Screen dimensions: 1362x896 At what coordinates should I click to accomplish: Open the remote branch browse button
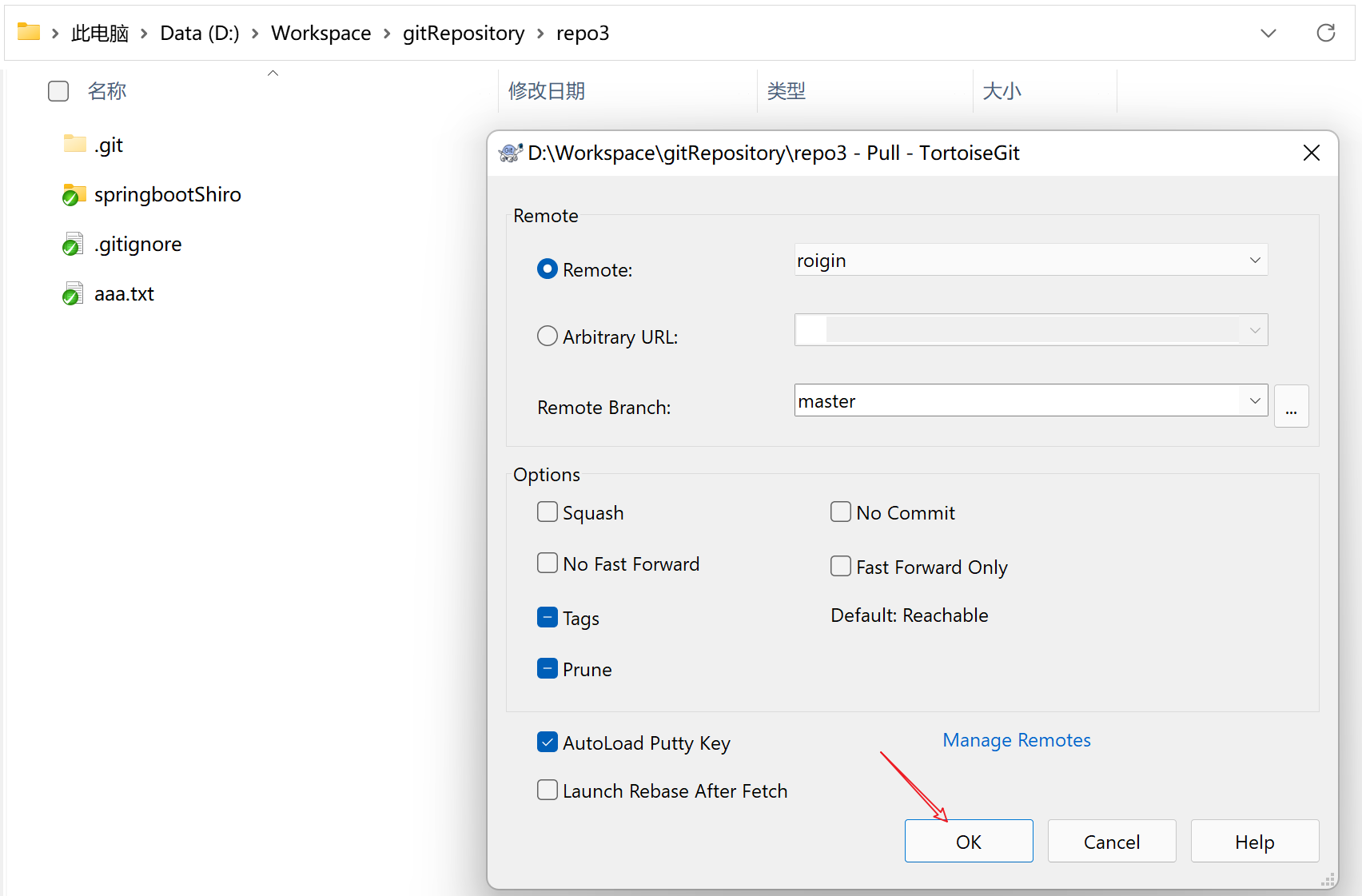(x=1291, y=406)
